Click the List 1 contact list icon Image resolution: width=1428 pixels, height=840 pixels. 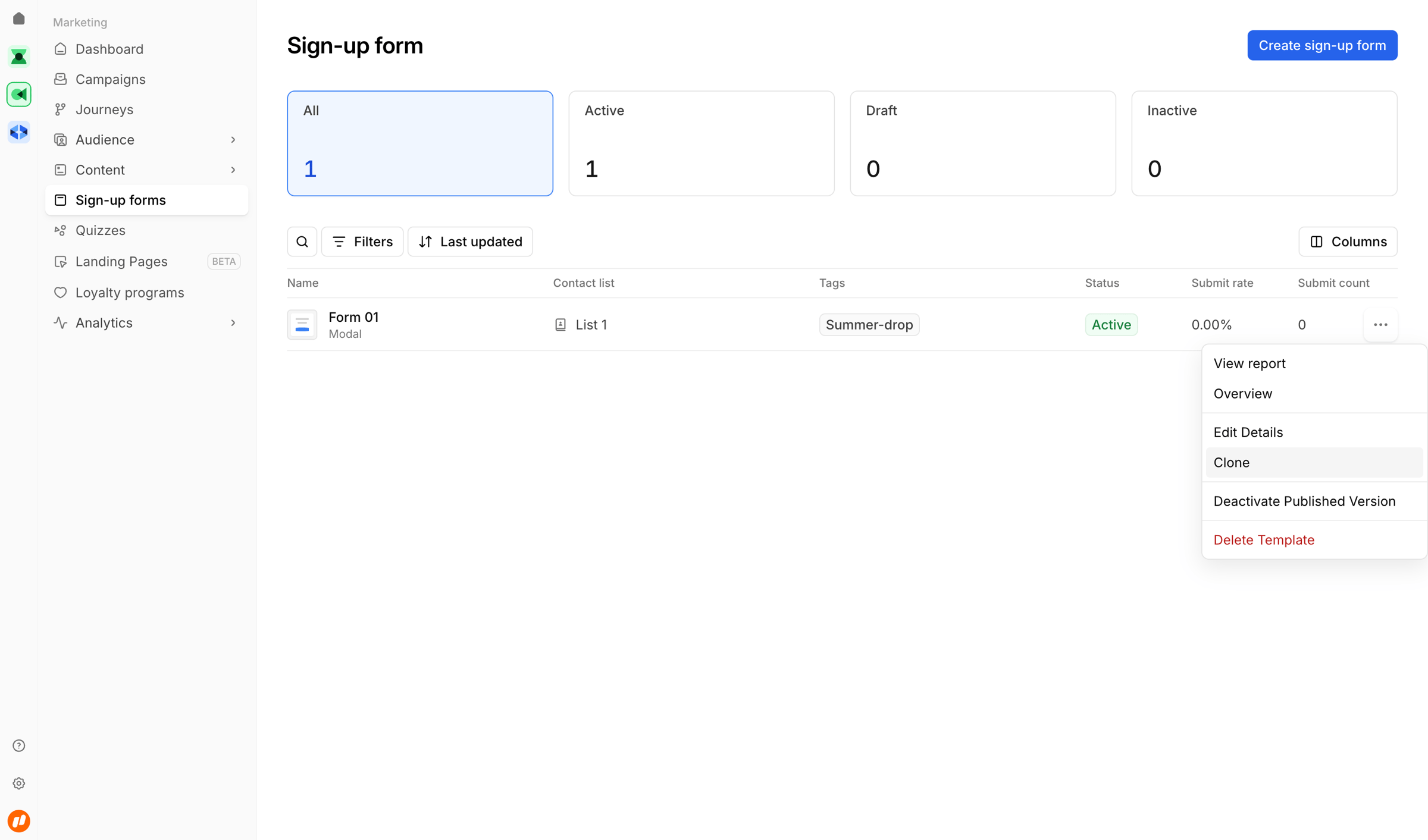(560, 325)
